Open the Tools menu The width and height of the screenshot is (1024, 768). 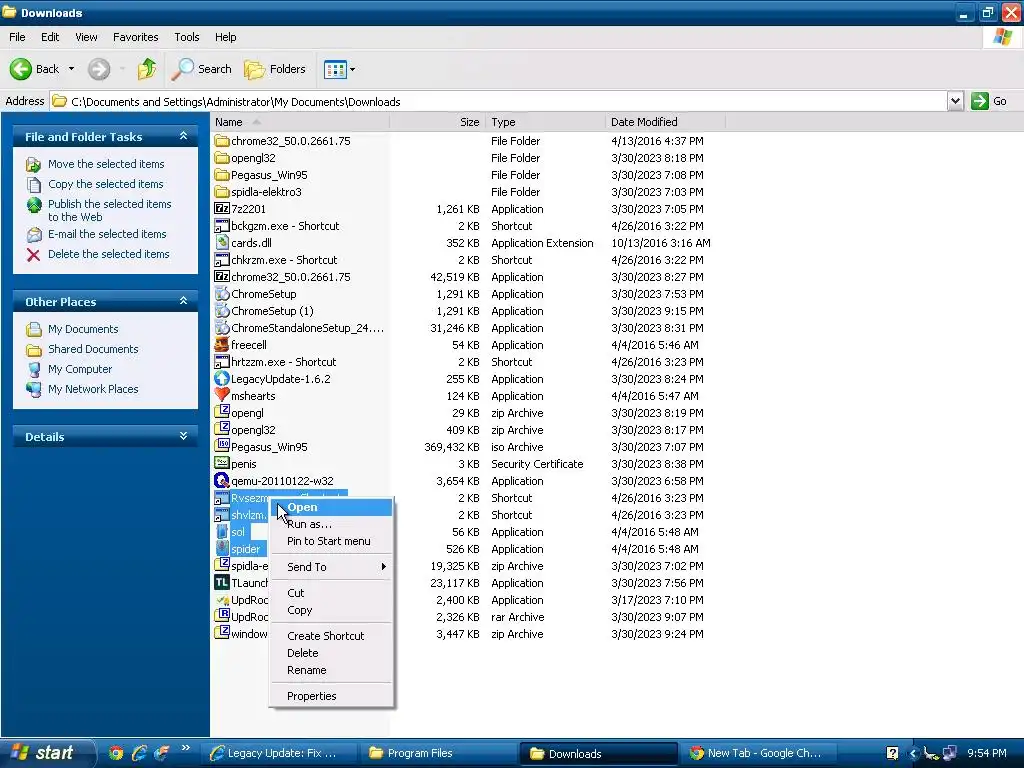(186, 37)
